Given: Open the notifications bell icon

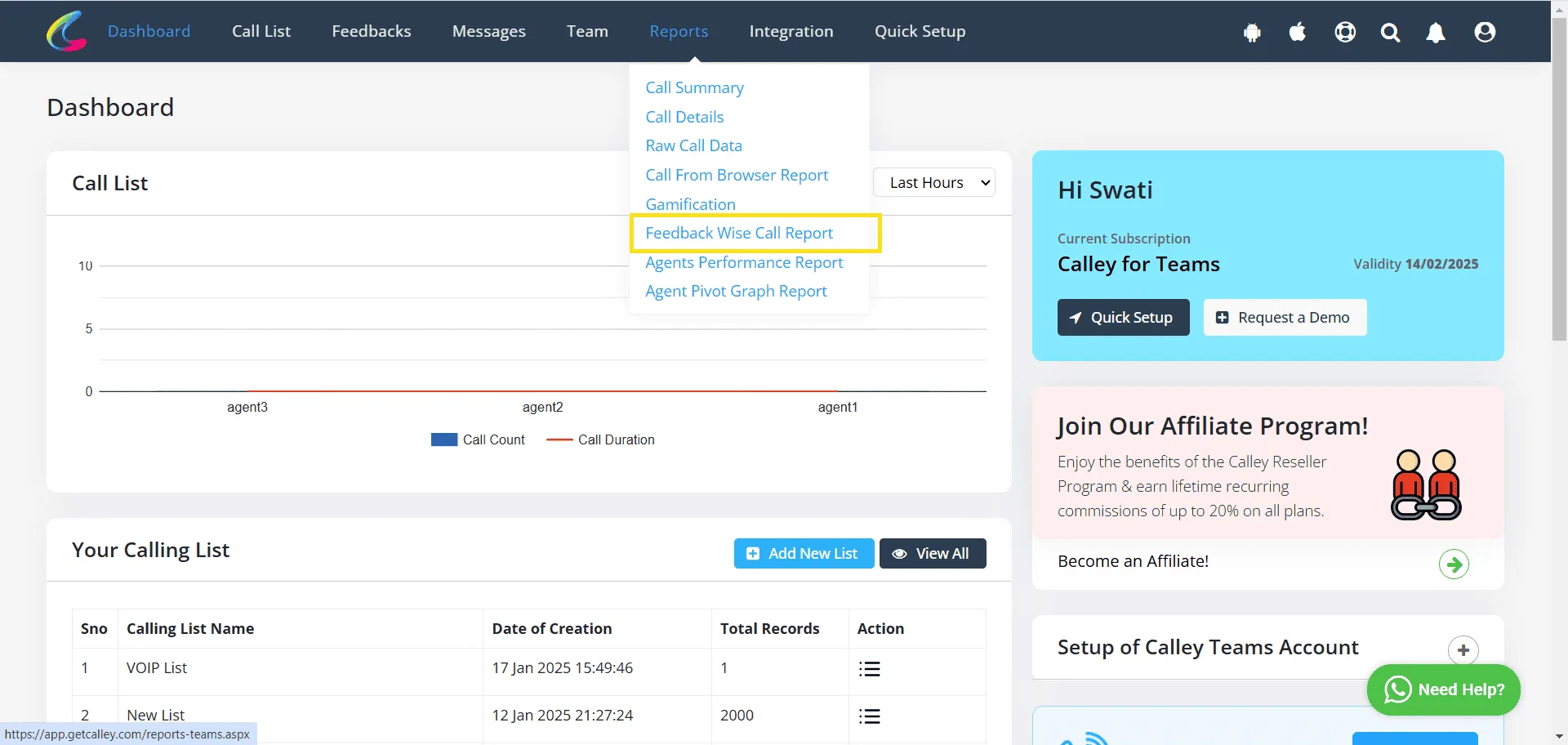Looking at the screenshot, I should 1436,33.
